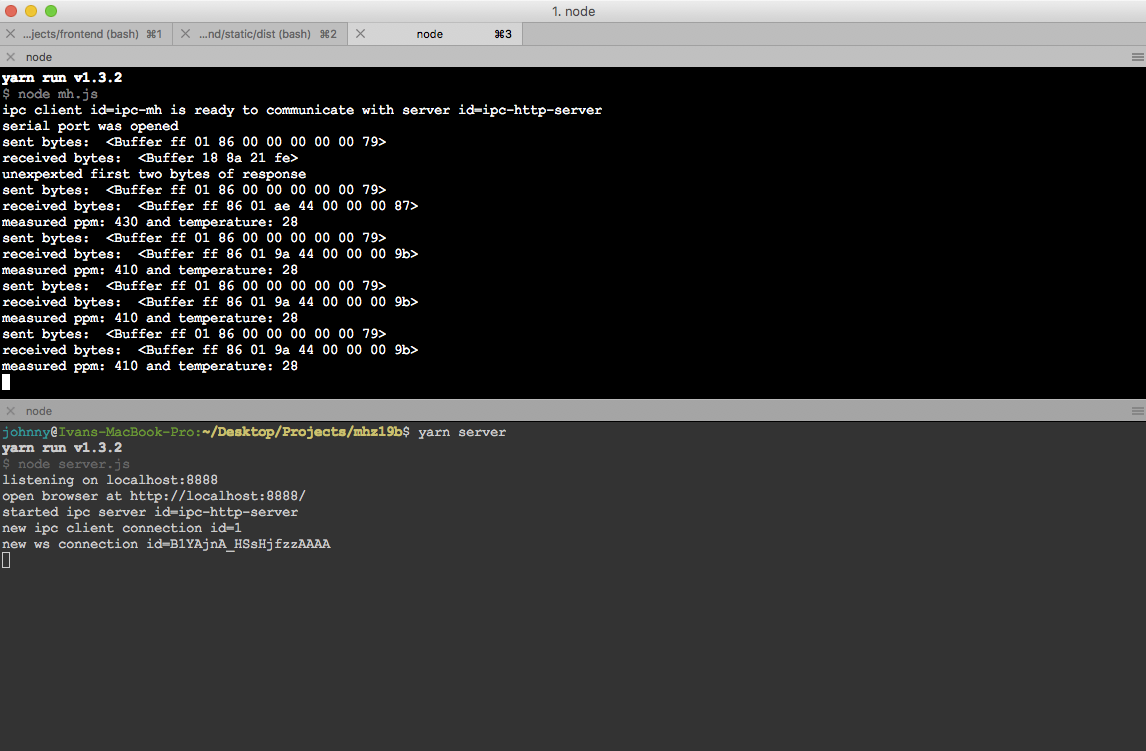
Task: Click 'yarn run v1.3.2' in upper pane
Action: [x=62, y=77]
